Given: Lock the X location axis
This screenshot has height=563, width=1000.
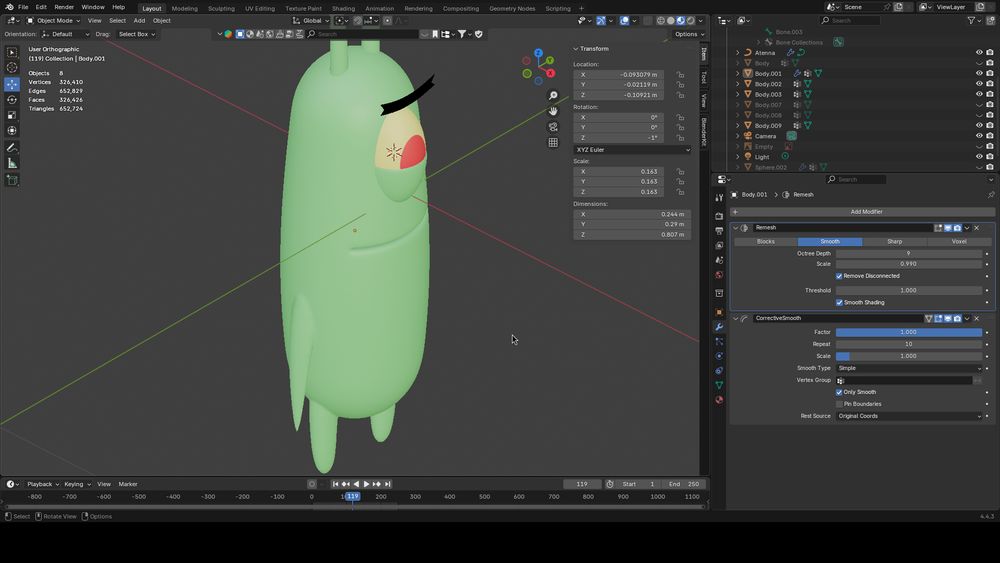Looking at the screenshot, I should click(x=680, y=75).
